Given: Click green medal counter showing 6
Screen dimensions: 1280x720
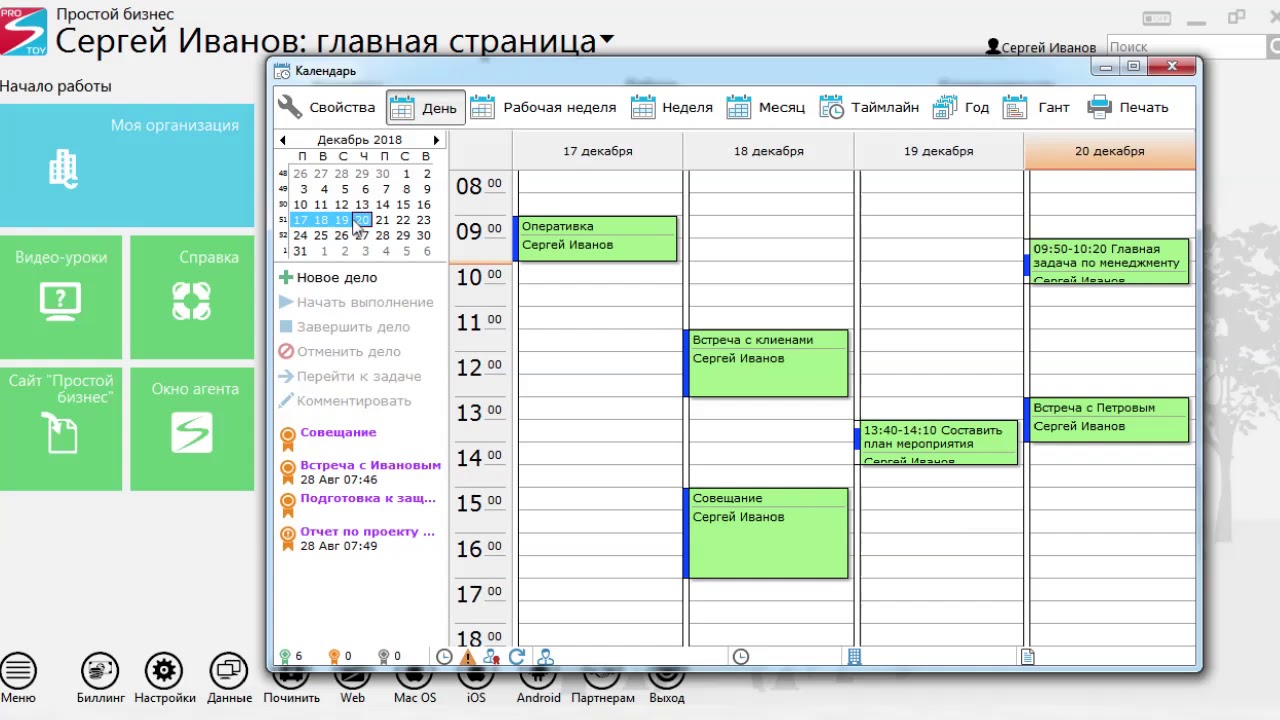Looking at the screenshot, I should [291, 657].
